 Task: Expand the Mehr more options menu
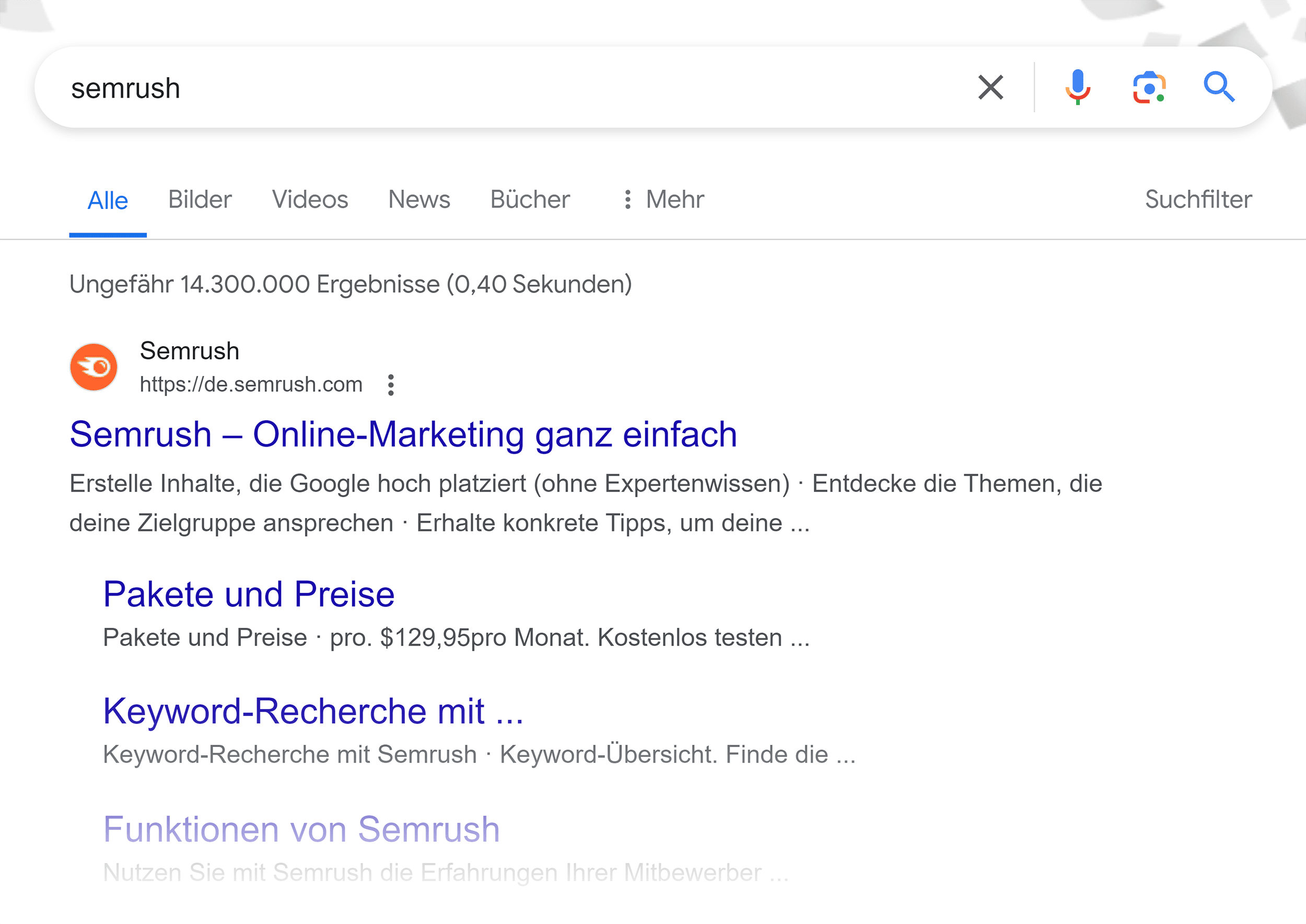663,200
